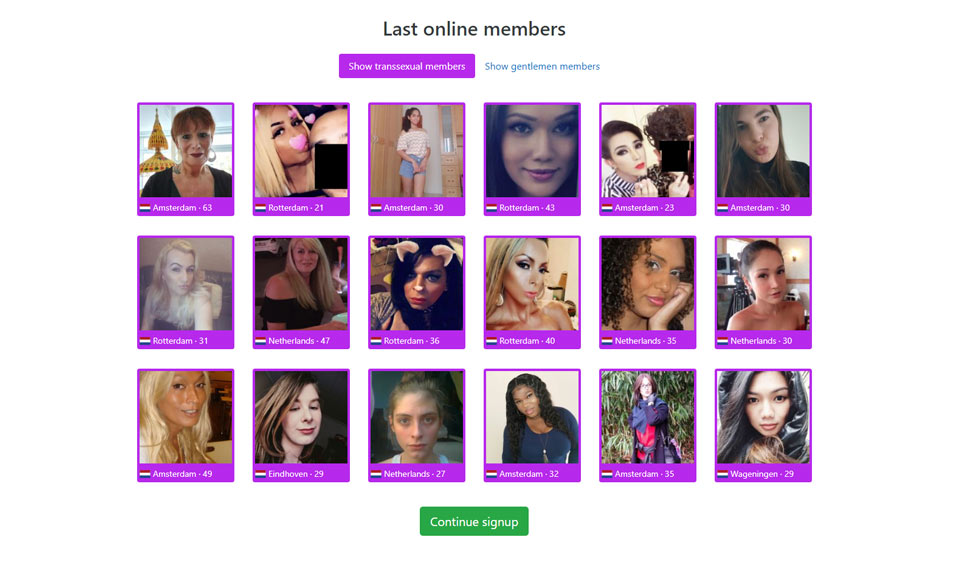960x561 pixels.
Task: Select Show transsexual members tab
Action: (x=407, y=66)
